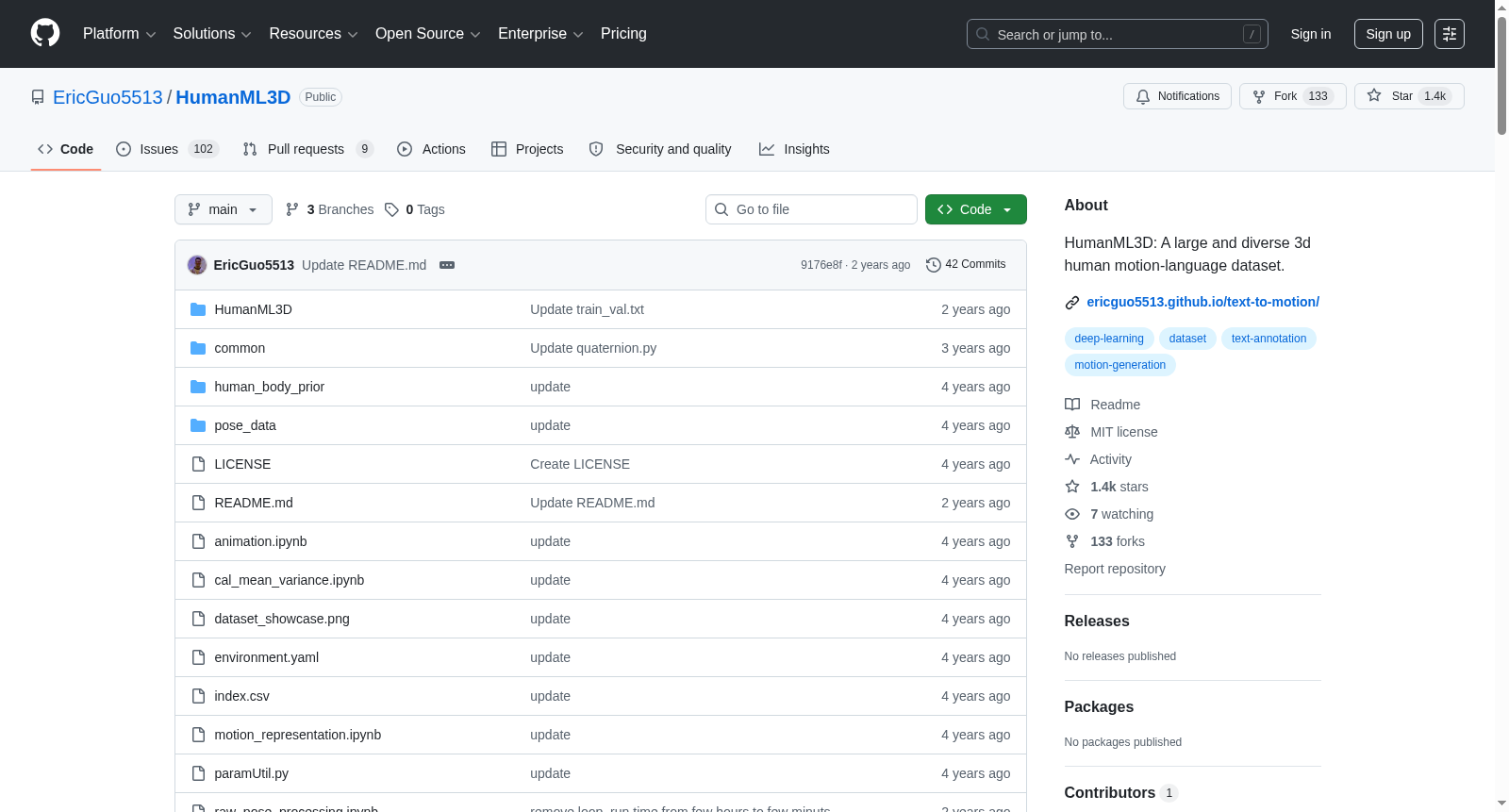The image size is (1509, 812).
Task: Select the dataset topic tag
Action: point(1187,339)
